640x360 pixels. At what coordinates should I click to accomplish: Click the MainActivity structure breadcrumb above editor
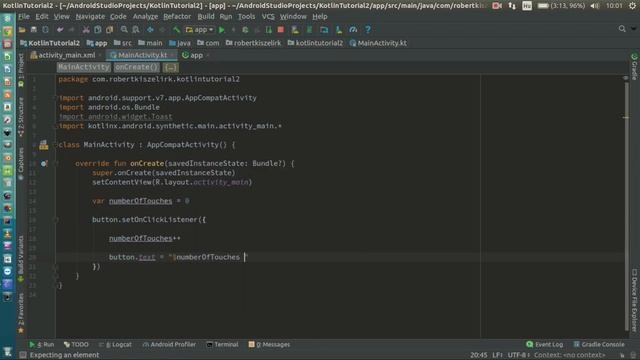click(84, 67)
